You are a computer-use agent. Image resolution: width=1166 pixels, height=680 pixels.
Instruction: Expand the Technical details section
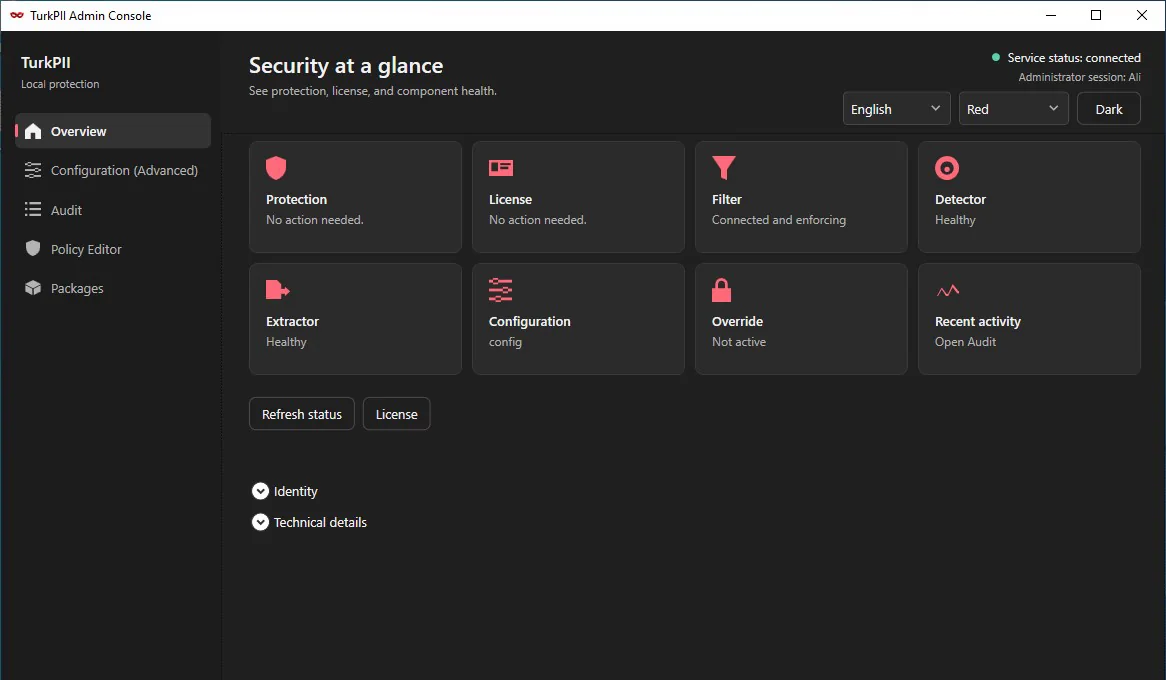coord(309,522)
